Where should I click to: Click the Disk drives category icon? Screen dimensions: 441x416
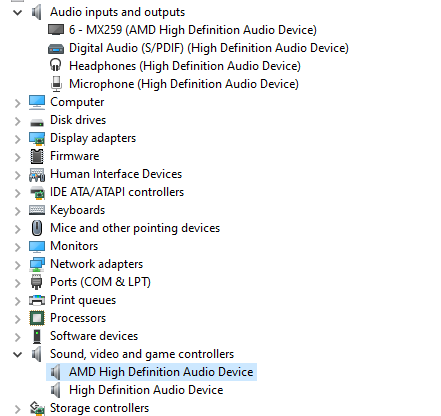point(37,123)
